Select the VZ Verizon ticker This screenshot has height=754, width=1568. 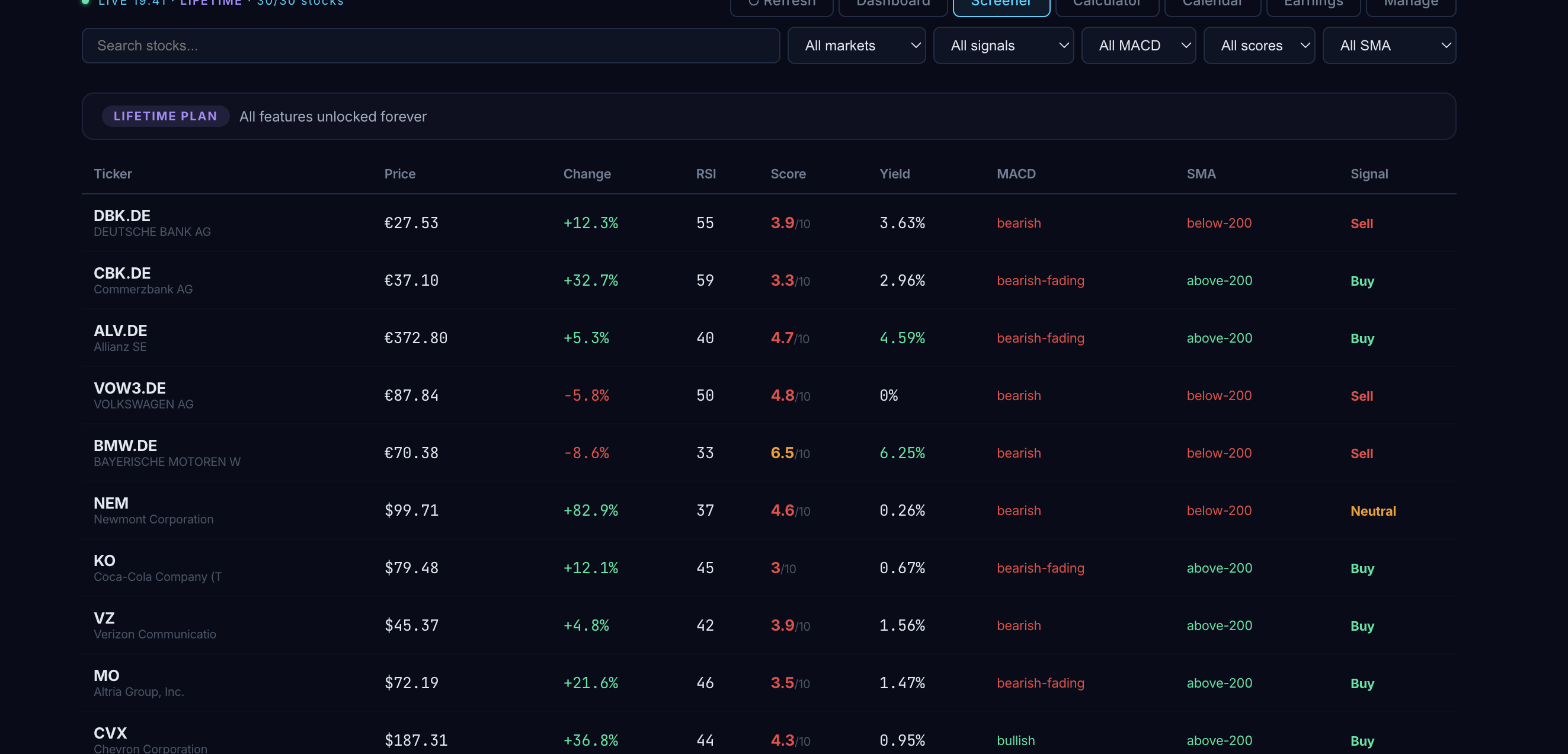pyautogui.click(x=104, y=618)
